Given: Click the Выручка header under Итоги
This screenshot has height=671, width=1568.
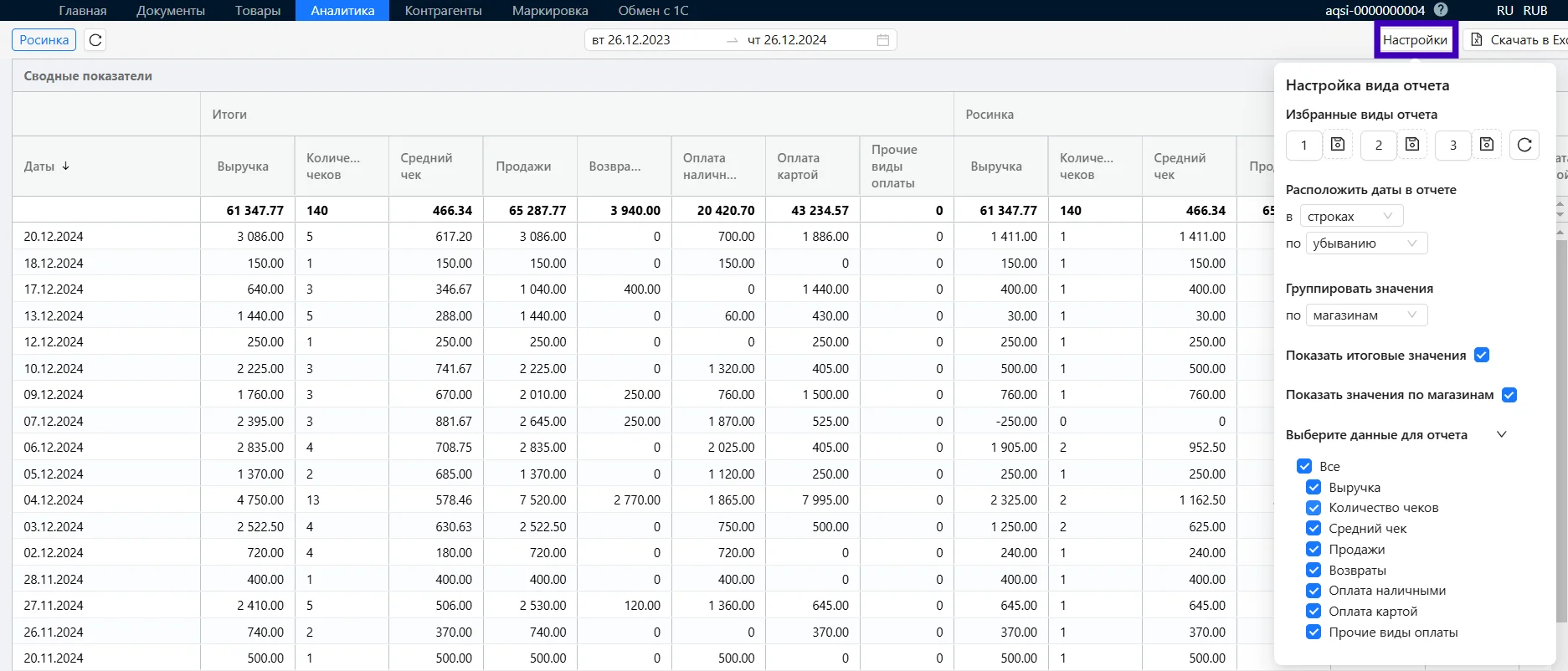Looking at the screenshot, I should (247, 166).
